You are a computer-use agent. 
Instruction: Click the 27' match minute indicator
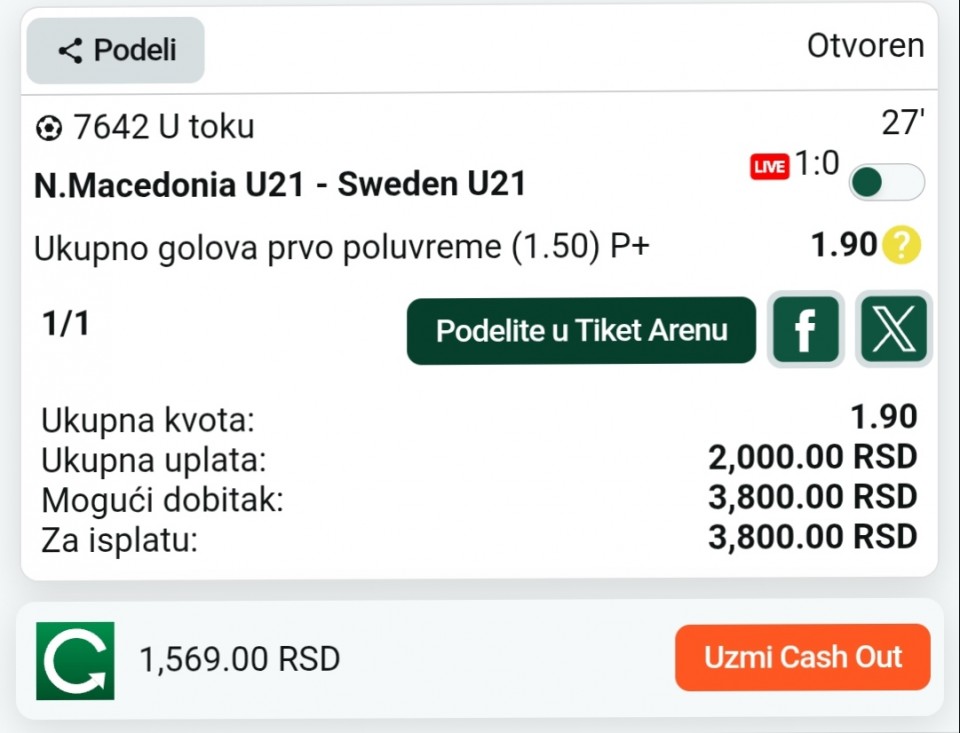[902, 124]
